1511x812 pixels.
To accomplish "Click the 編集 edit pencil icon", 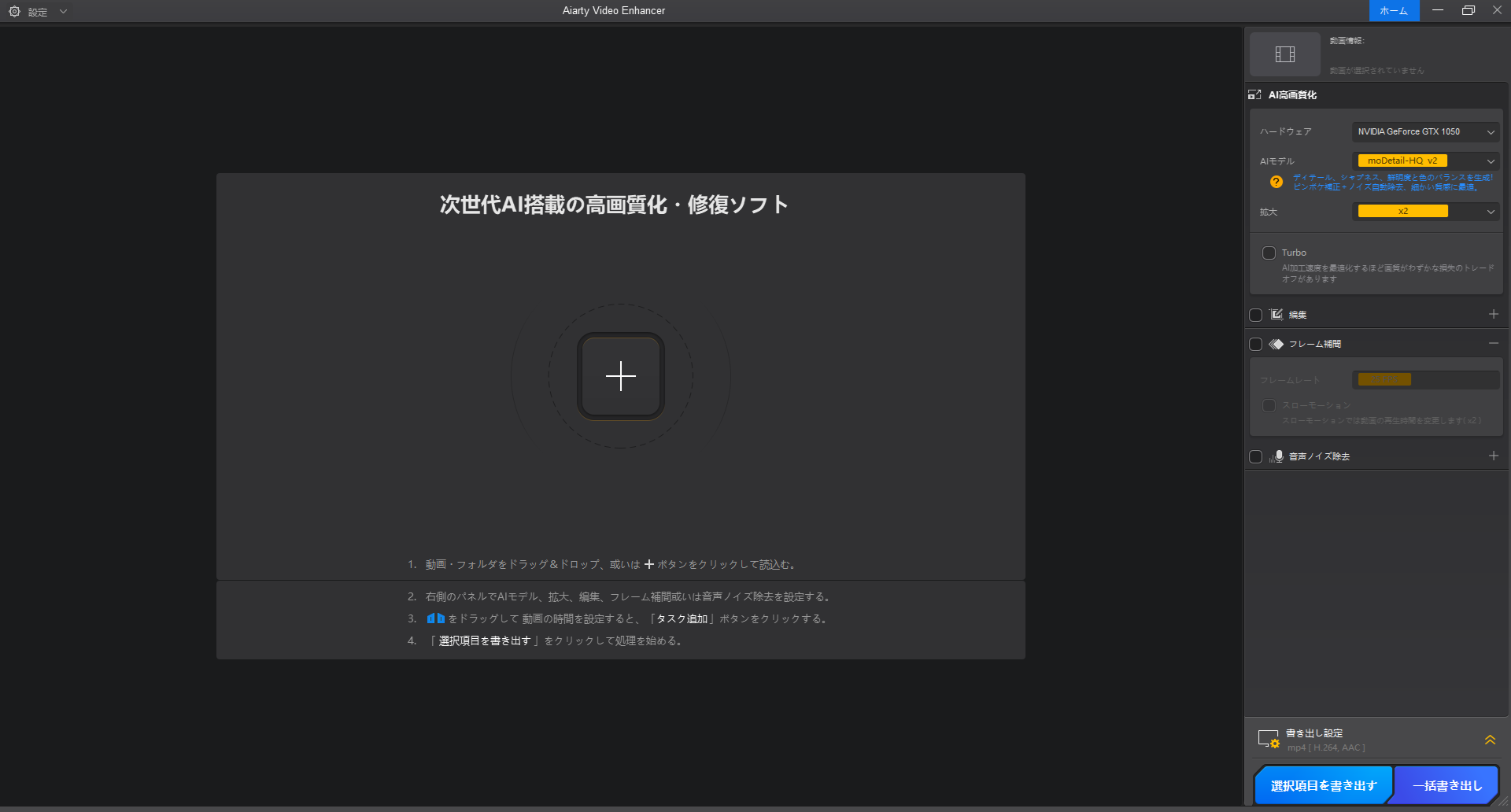I will point(1276,314).
